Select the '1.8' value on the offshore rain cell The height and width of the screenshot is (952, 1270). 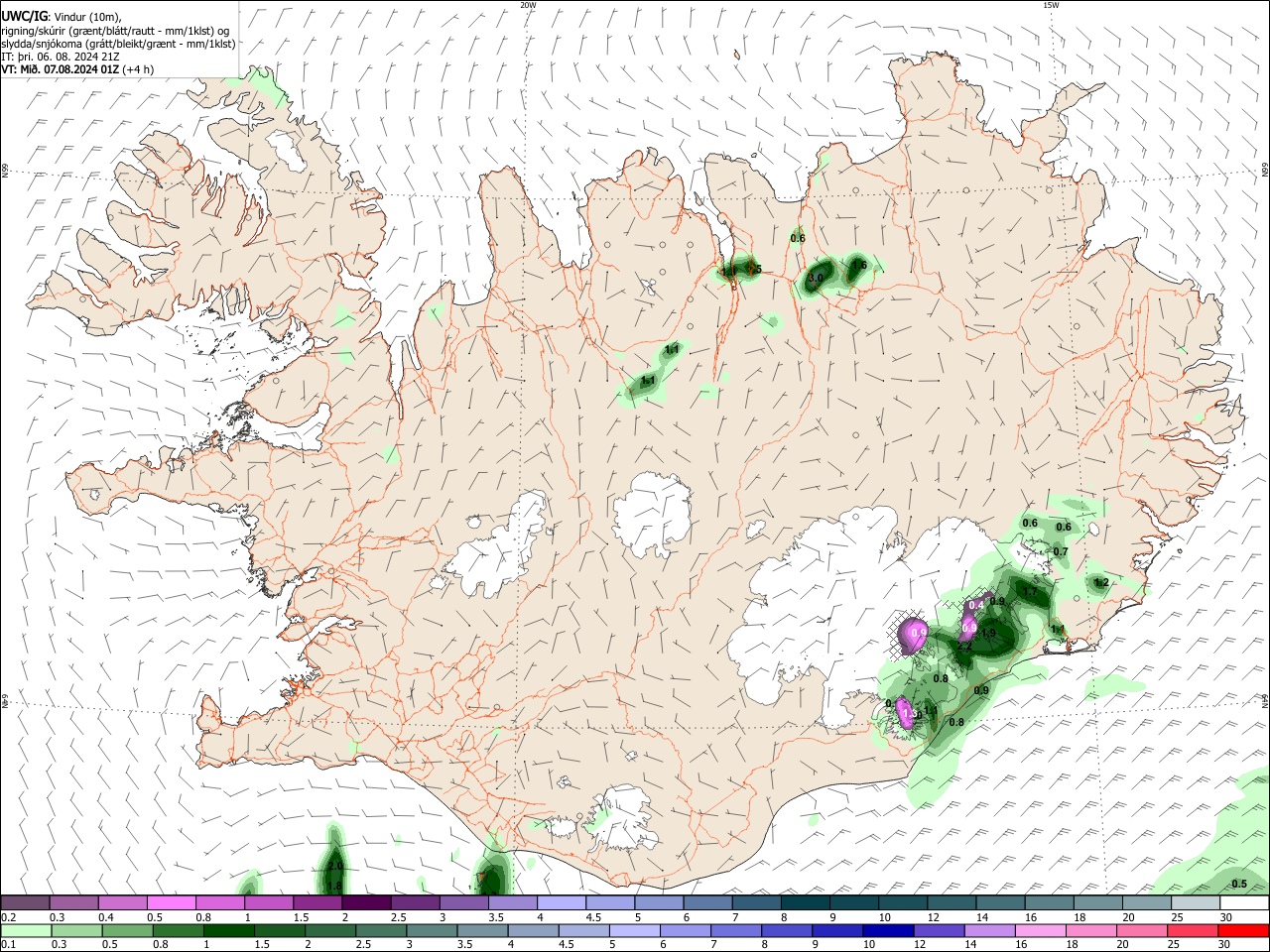pyautogui.click(x=335, y=886)
